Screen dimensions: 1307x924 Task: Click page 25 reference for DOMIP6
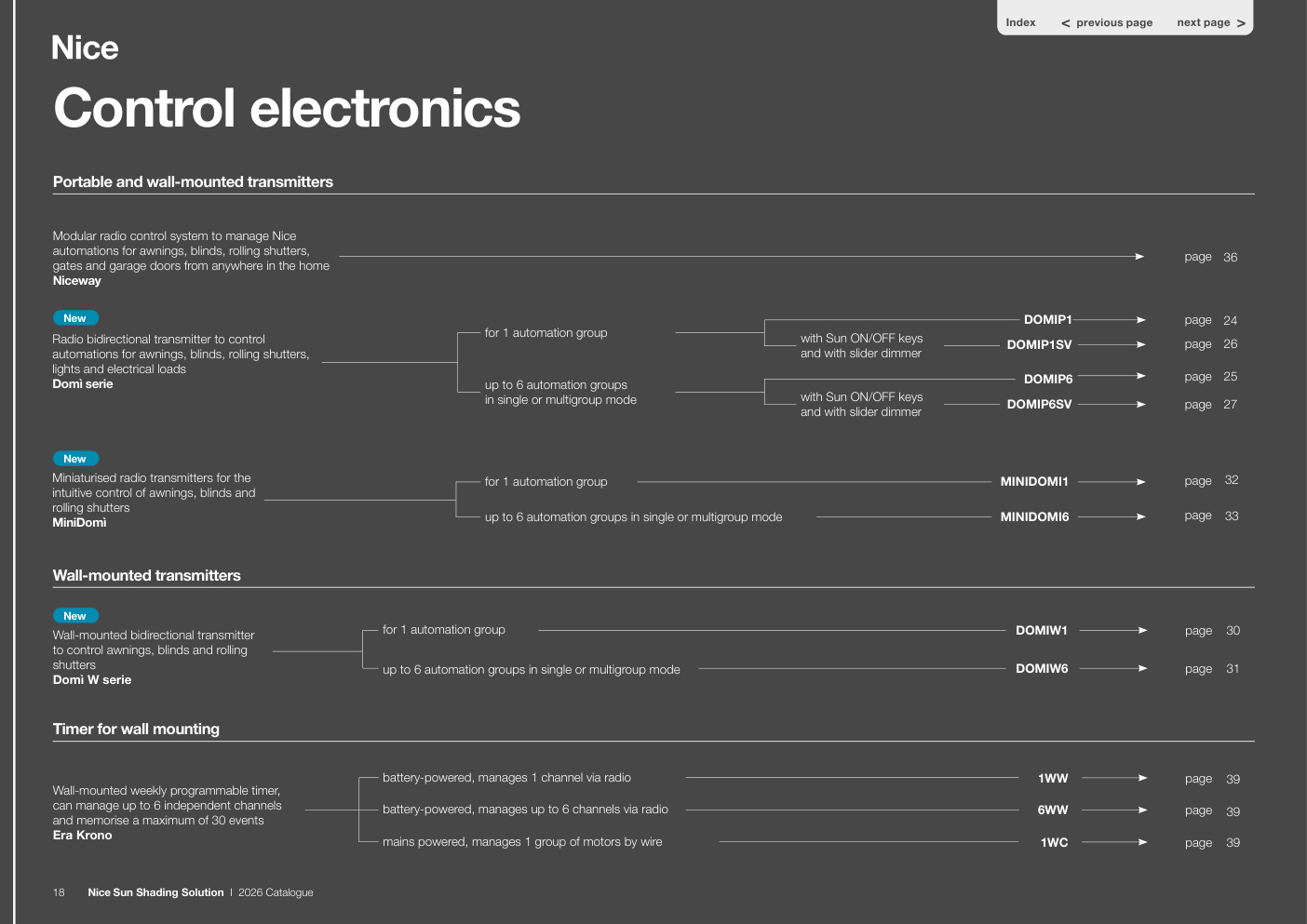click(1210, 377)
